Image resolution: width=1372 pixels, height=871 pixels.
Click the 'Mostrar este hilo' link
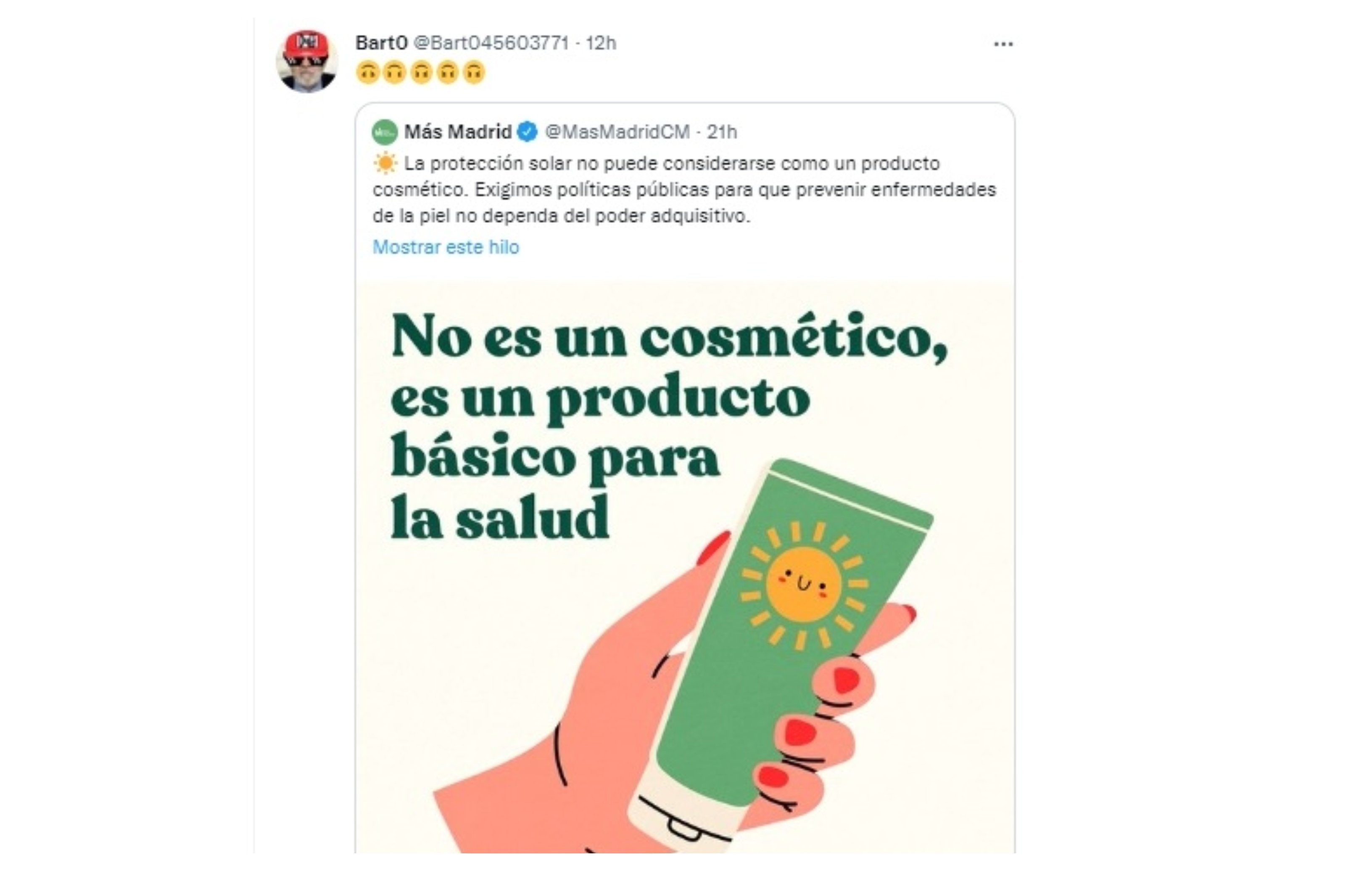coord(446,247)
